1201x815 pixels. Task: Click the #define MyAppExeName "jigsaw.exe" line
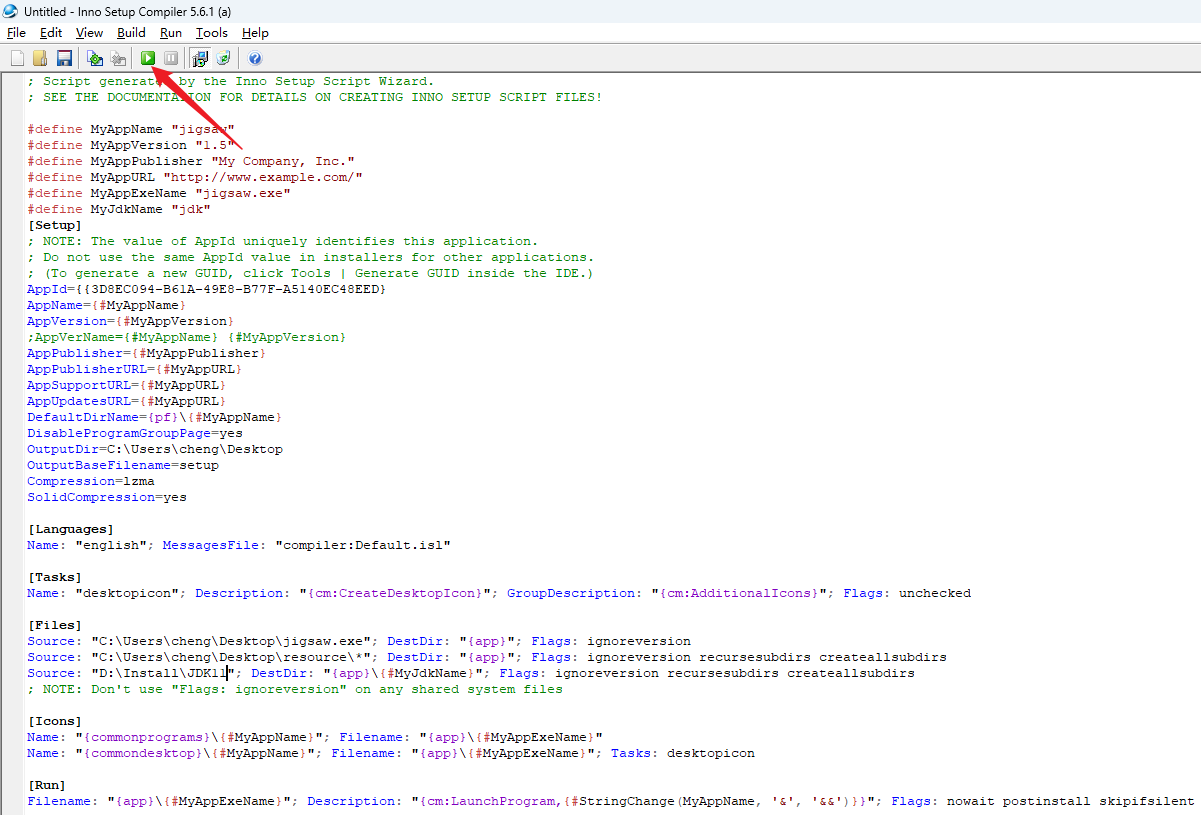159,193
